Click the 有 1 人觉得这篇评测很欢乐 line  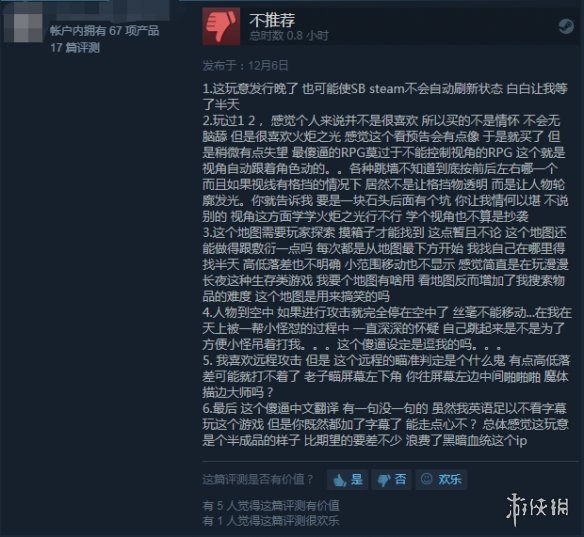[271, 521]
